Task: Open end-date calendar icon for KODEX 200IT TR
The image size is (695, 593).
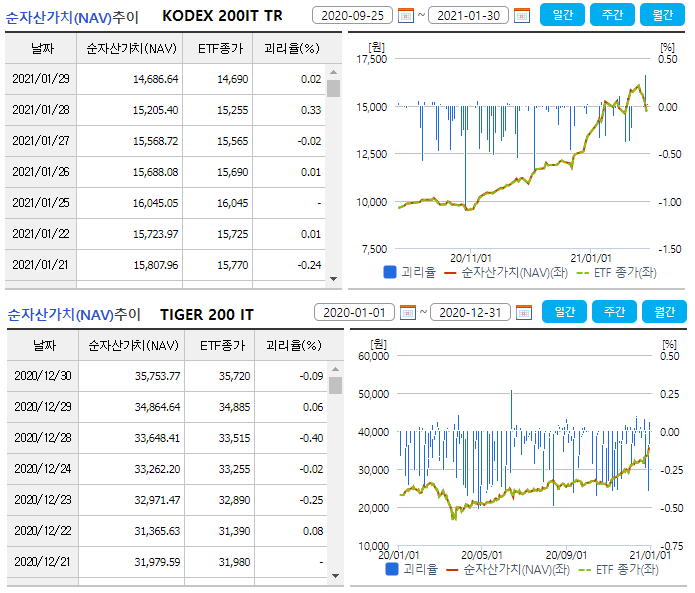Action: point(522,16)
